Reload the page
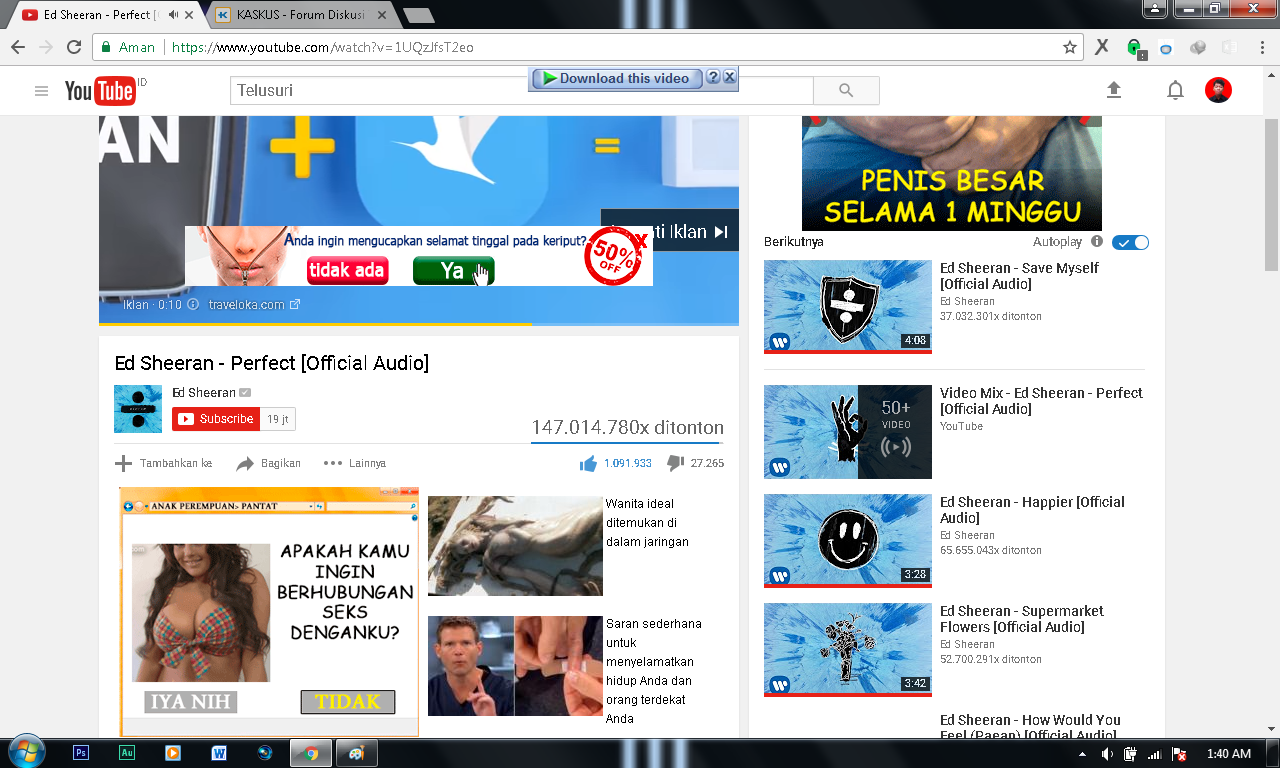The width and height of the screenshot is (1280, 768). 74,47
